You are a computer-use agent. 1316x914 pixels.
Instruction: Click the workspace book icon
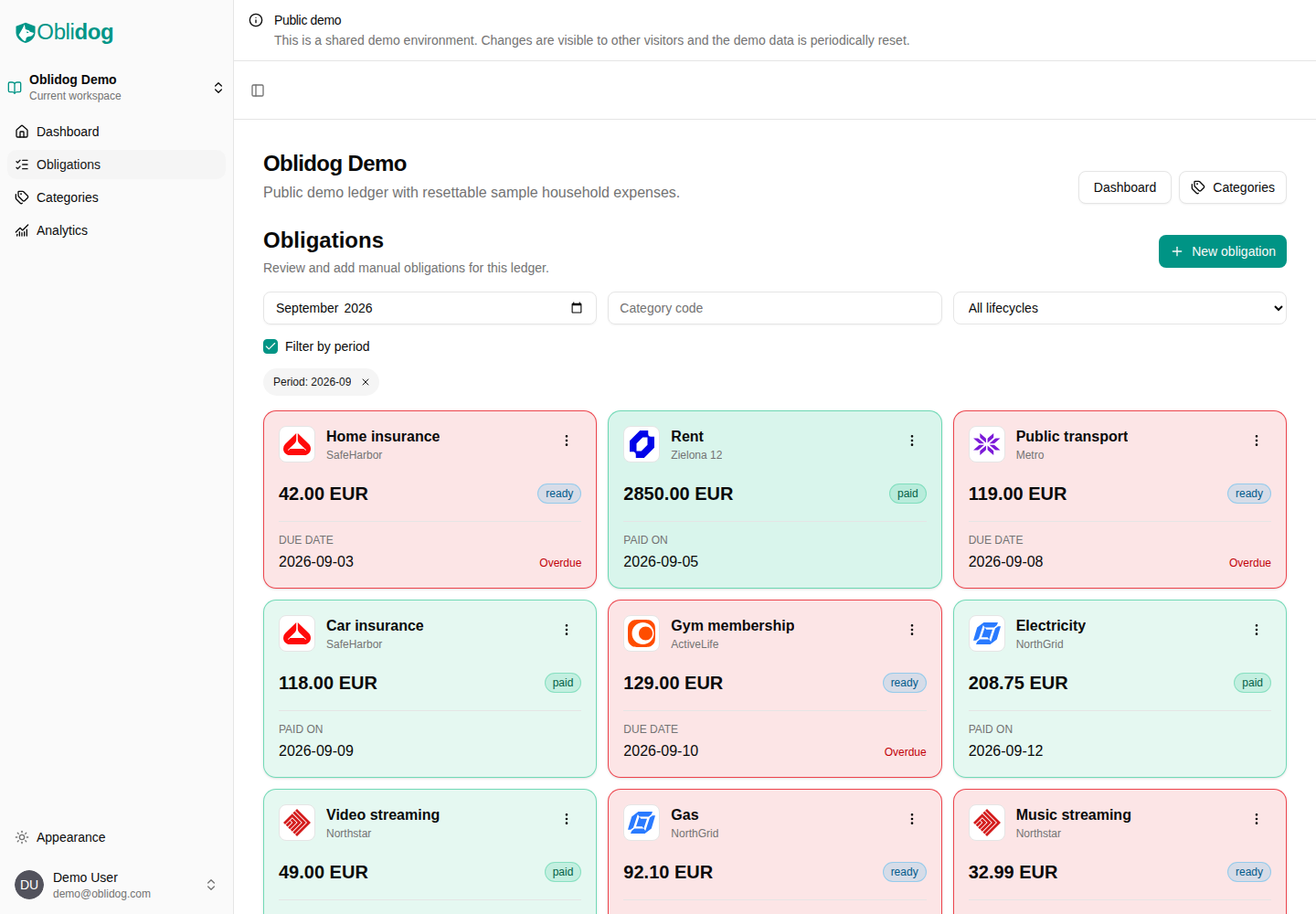pyautogui.click(x=15, y=88)
